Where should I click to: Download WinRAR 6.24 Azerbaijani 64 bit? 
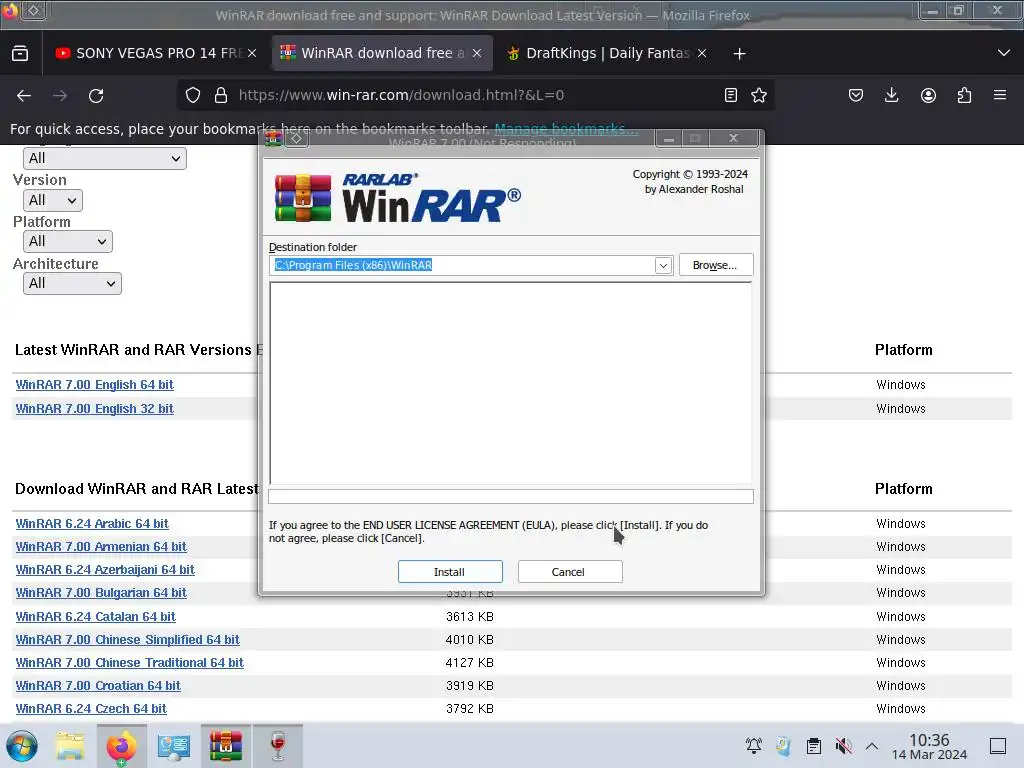point(105,569)
